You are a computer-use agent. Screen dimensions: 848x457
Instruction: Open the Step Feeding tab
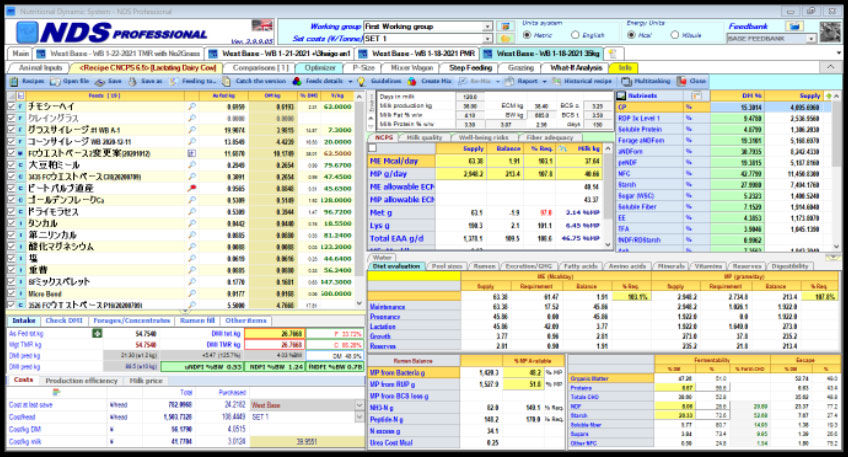(x=471, y=68)
